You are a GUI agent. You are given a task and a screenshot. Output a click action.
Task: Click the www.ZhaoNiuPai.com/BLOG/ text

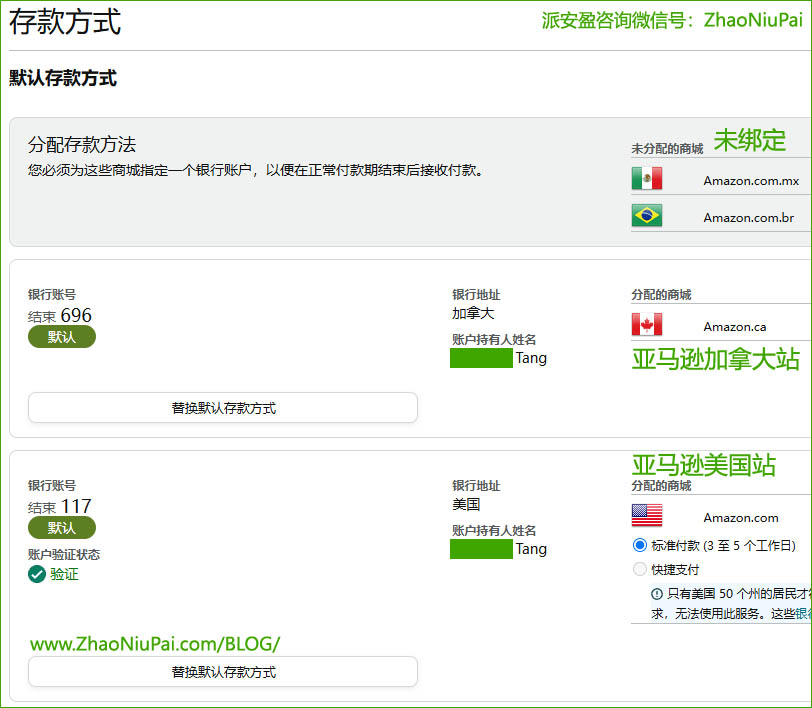tap(155, 644)
